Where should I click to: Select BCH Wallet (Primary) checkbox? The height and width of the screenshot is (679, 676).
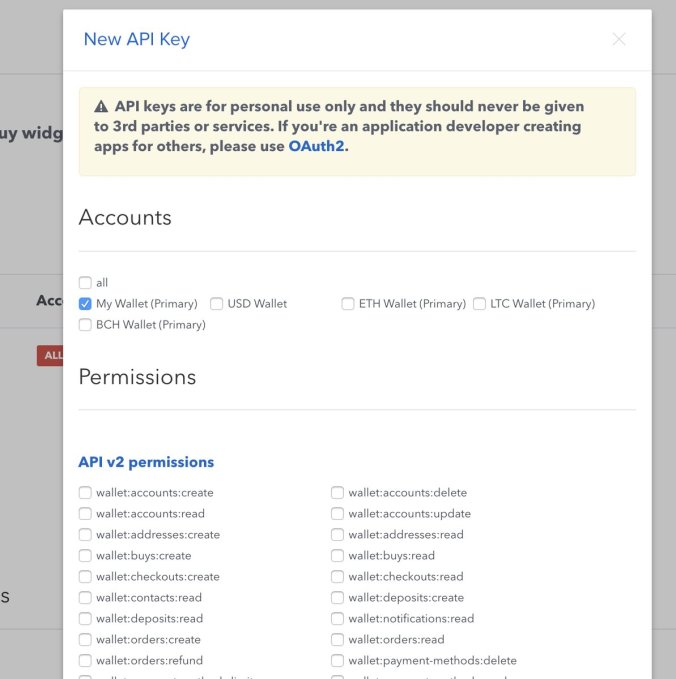pyautogui.click(x=85, y=325)
